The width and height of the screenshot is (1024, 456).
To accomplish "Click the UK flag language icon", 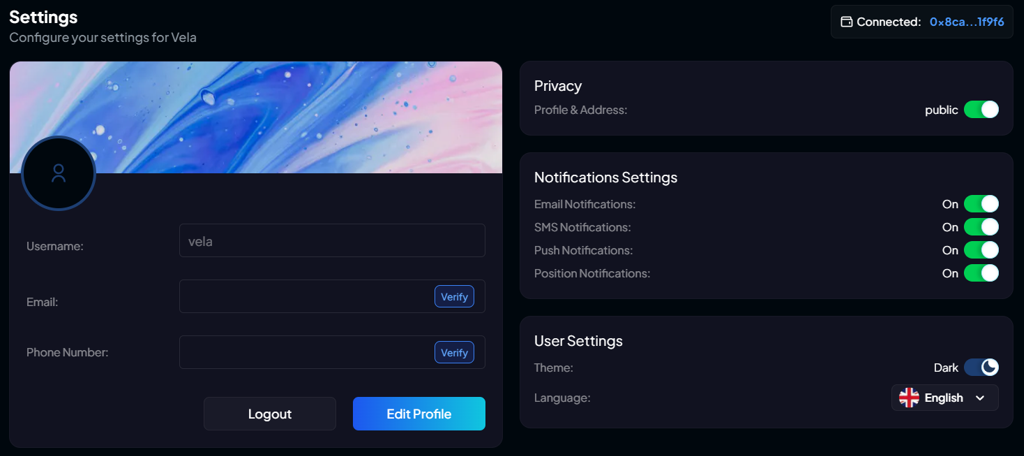I will pos(909,398).
